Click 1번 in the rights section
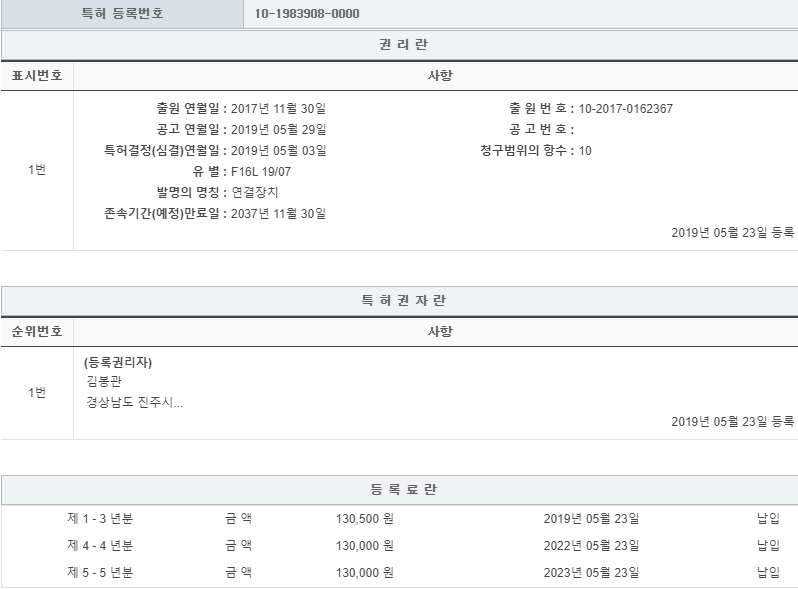The width and height of the screenshot is (798, 589). pyautogui.click(x=37, y=170)
